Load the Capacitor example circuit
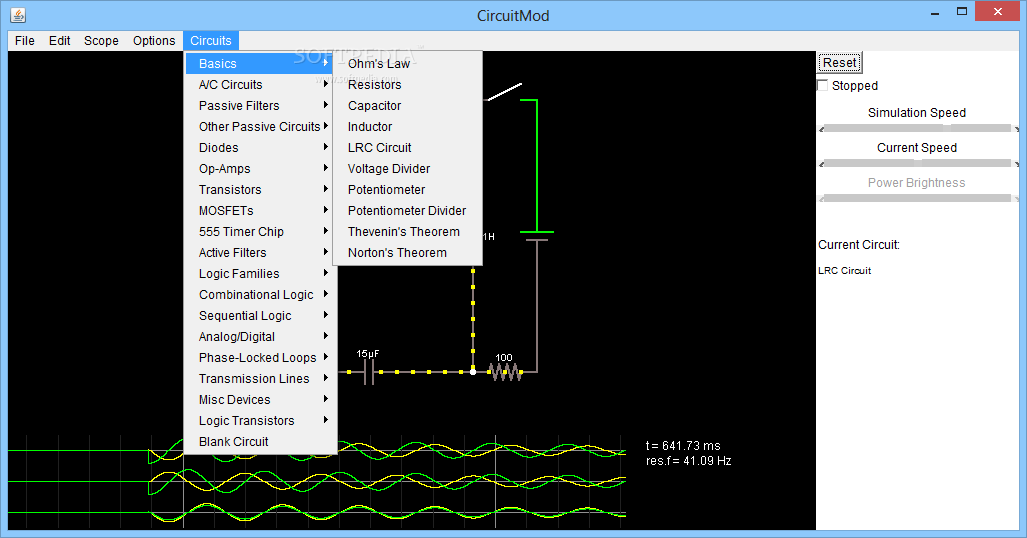Viewport: 1027px width, 538px height. [x=407, y=106]
